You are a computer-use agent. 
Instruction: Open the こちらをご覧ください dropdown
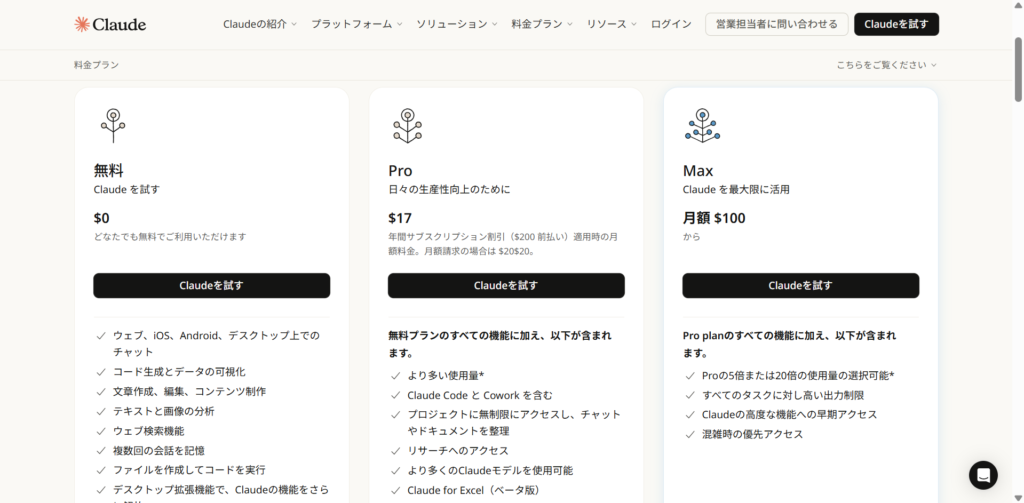(x=886, y=65)
